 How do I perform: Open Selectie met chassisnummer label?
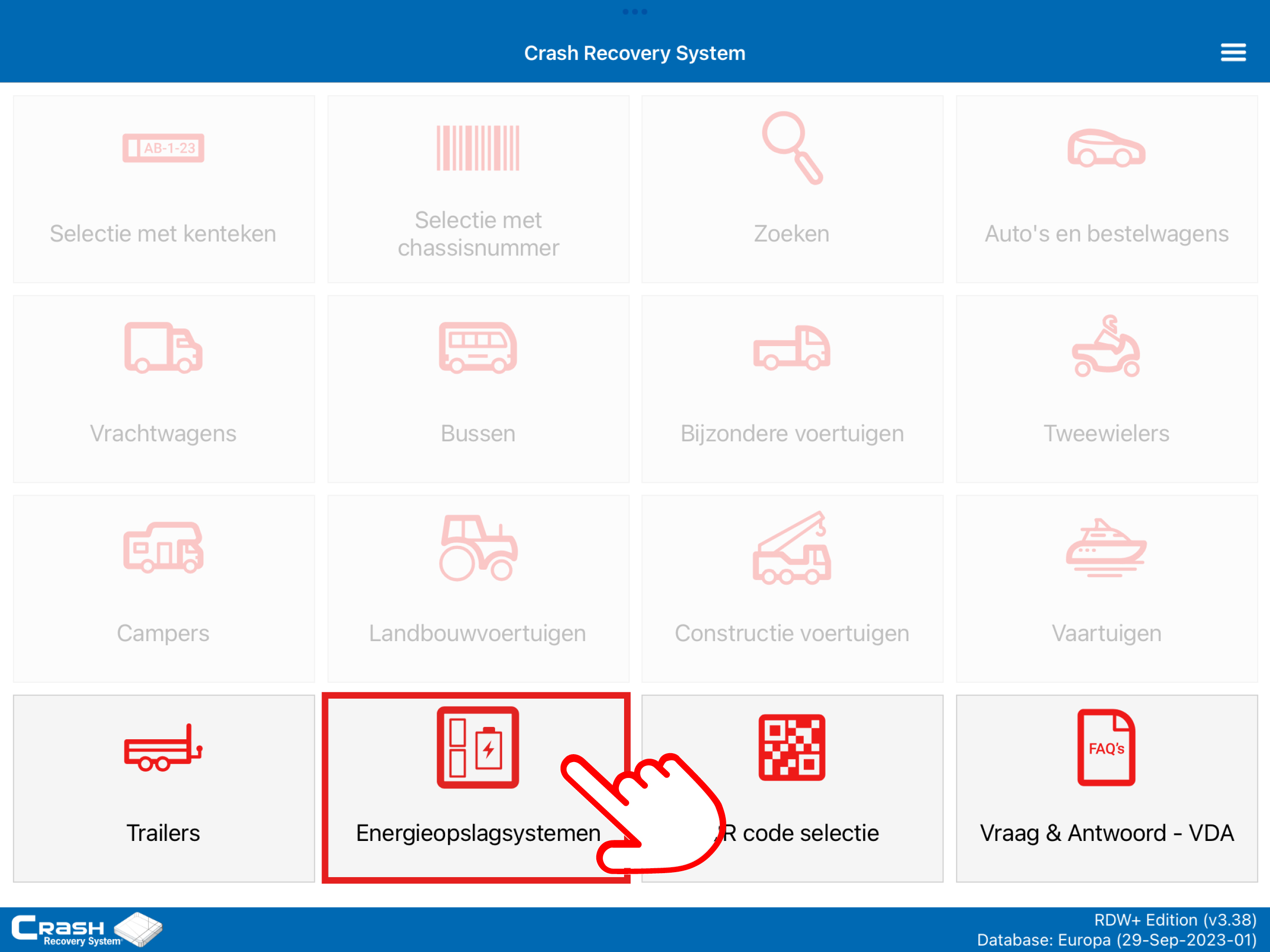pyautogui.click(x=478, y=234)
